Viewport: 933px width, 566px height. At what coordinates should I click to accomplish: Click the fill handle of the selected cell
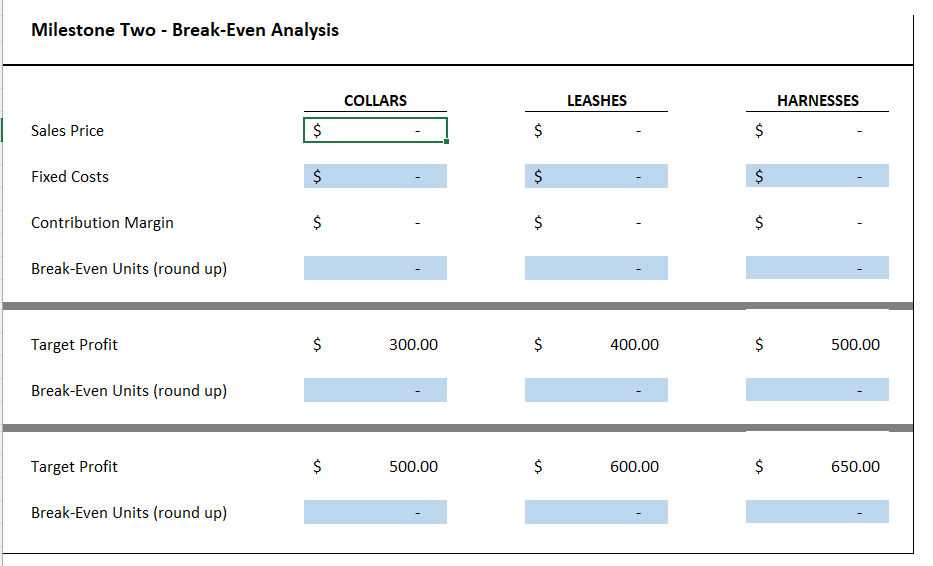click(446, 142)
